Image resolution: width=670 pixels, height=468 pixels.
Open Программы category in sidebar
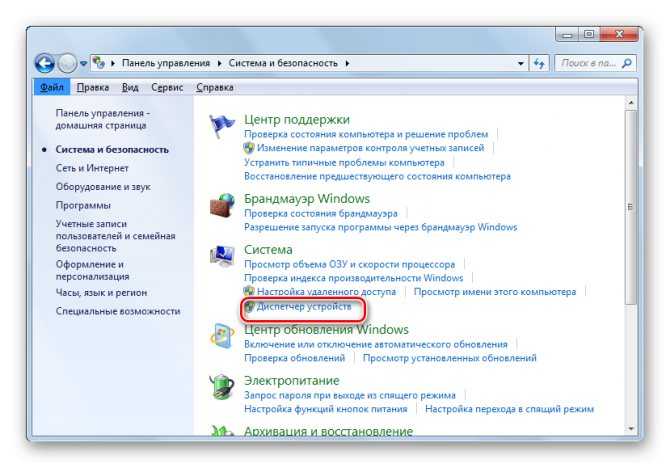[x=83, y=205]
